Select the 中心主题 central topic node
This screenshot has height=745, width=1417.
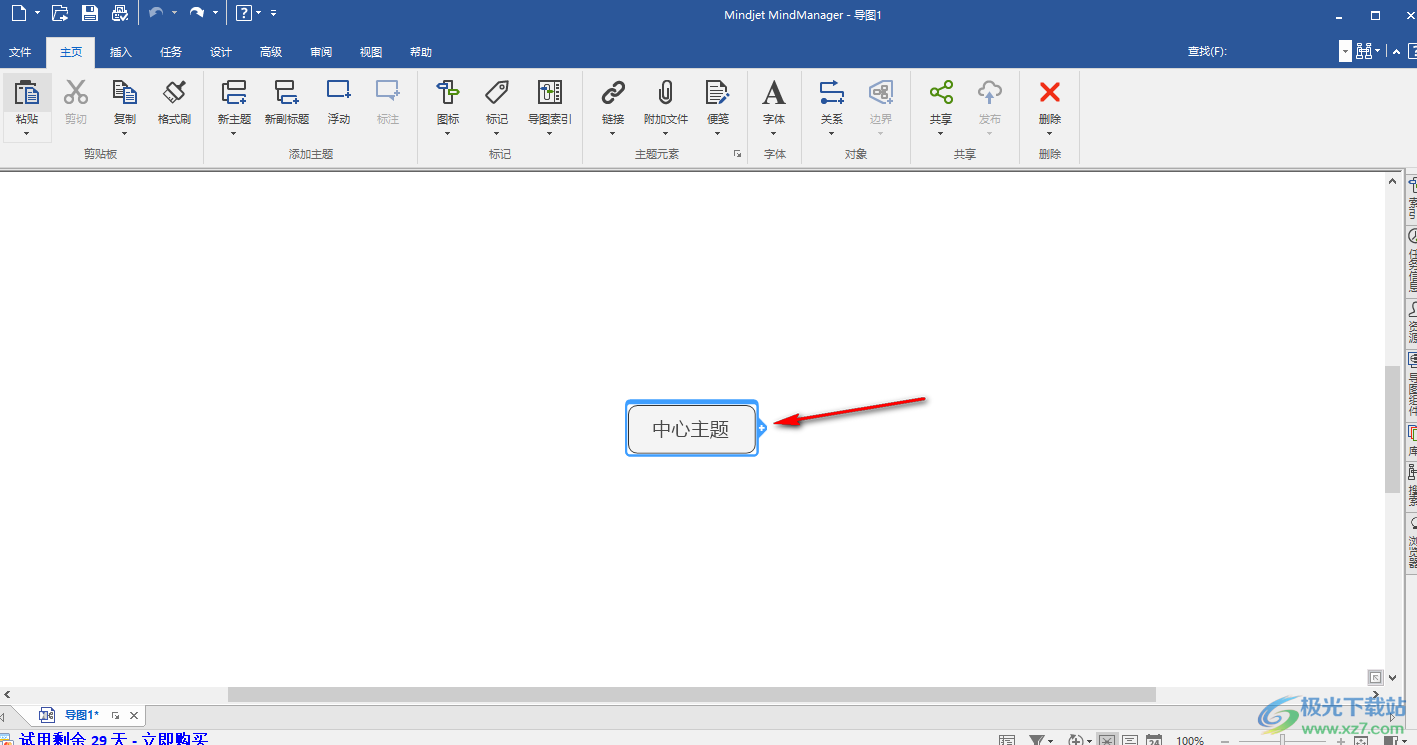coord(691,429)
